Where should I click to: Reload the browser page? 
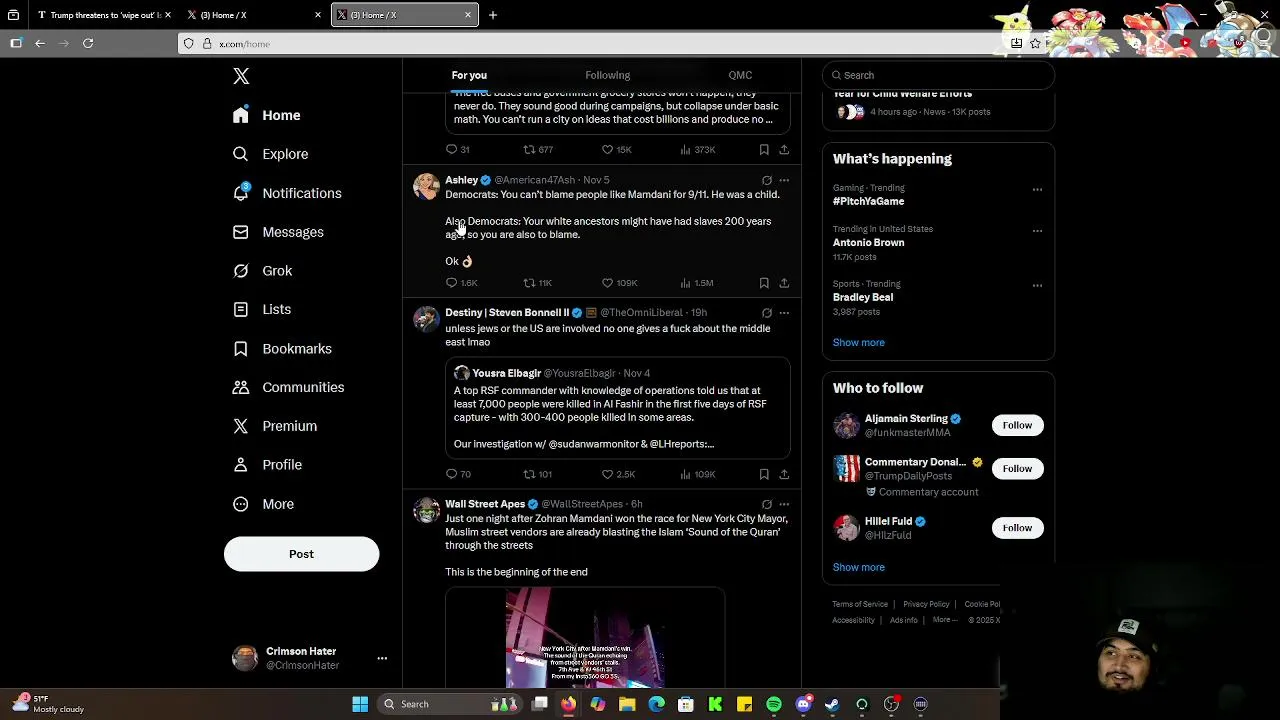(x=88, y=43)
